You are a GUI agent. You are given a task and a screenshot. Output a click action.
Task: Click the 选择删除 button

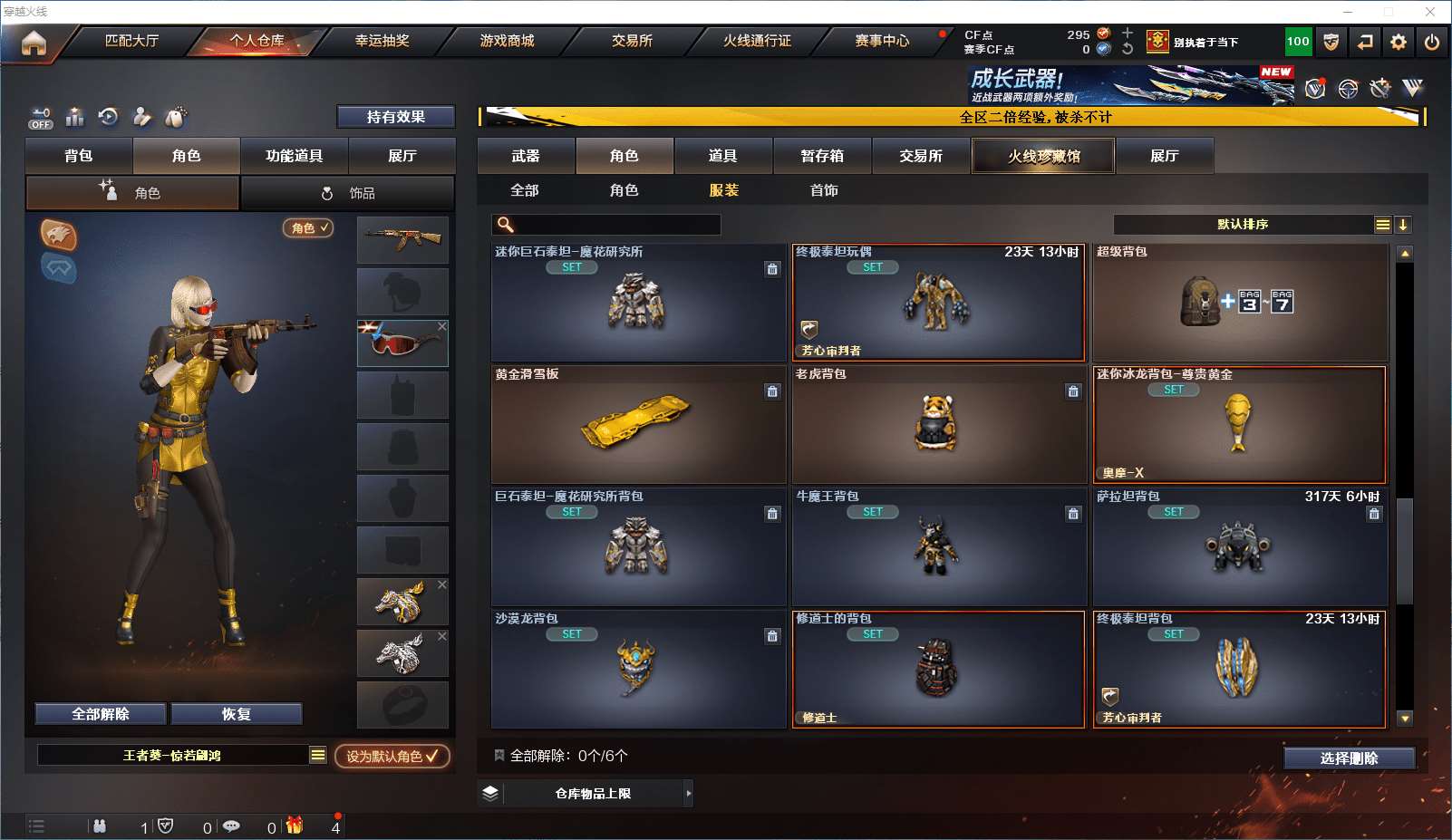click(x=1349, y=758)
